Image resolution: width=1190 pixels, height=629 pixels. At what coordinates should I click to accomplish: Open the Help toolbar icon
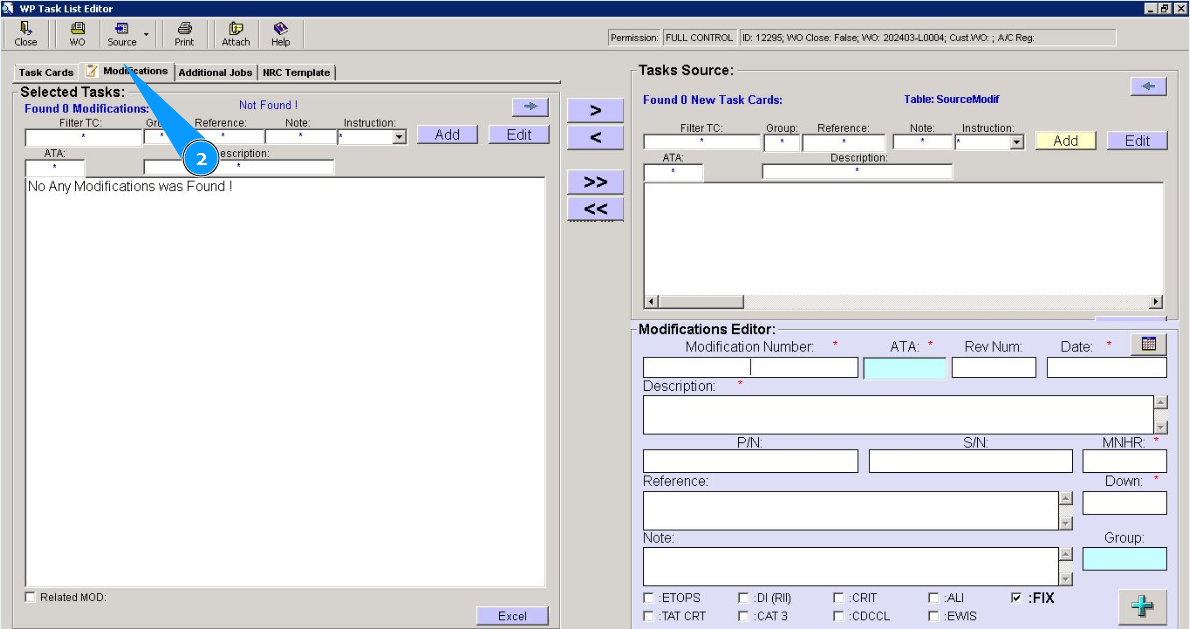[281, 34]
